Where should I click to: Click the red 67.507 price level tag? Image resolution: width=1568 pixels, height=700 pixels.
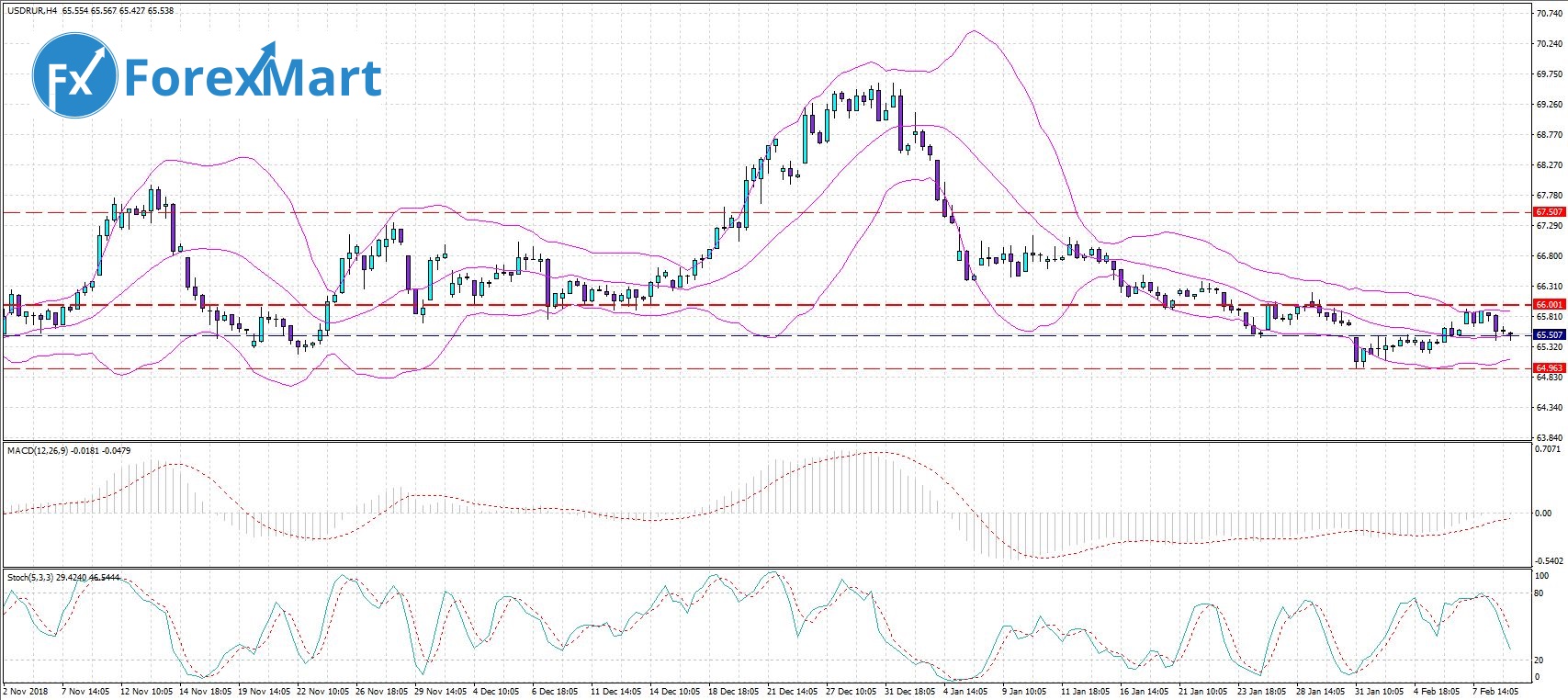(x=1549, y=212)
